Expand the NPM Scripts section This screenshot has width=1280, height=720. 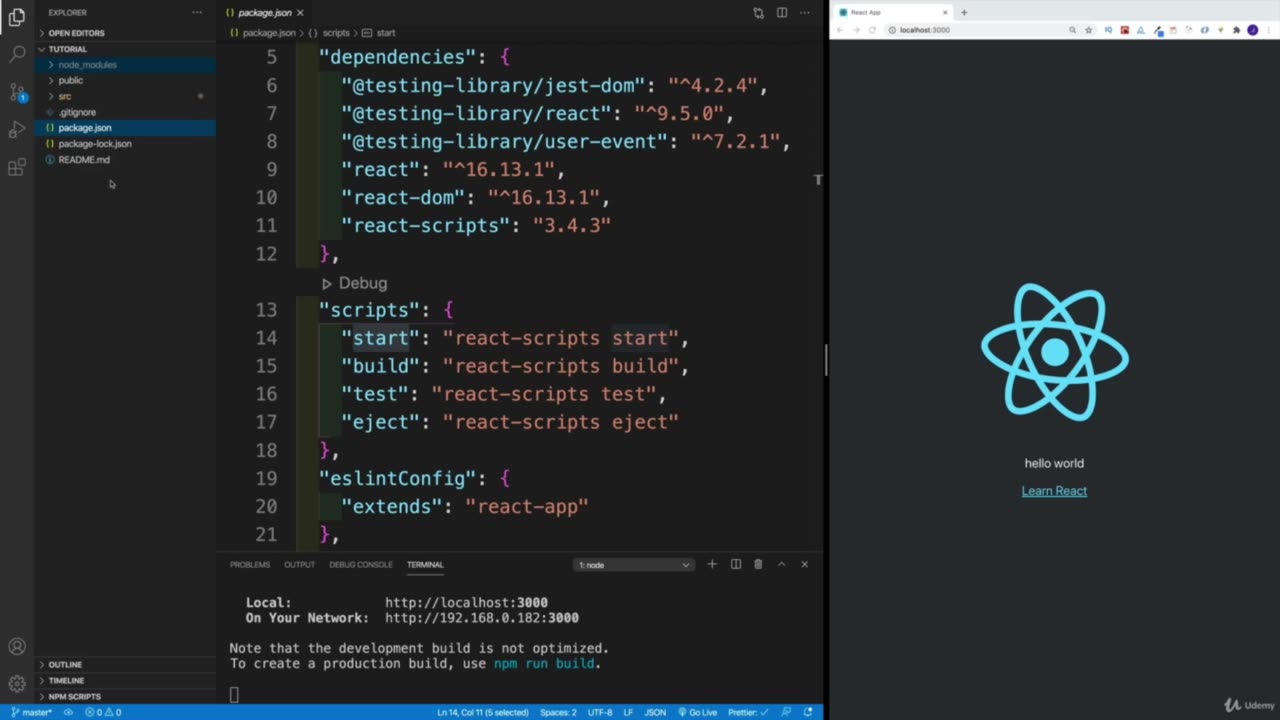pos(125,696)
